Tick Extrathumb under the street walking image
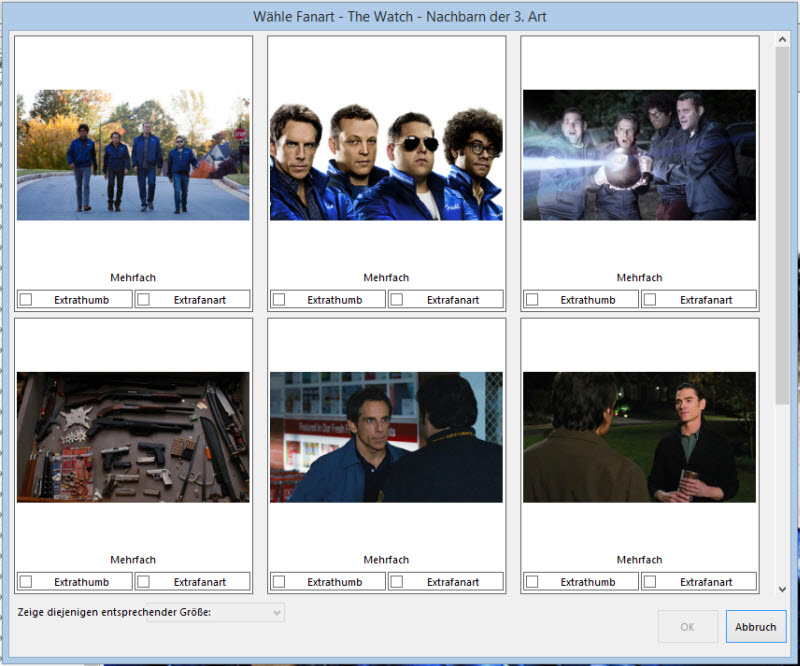 click(x=26, y=299)
